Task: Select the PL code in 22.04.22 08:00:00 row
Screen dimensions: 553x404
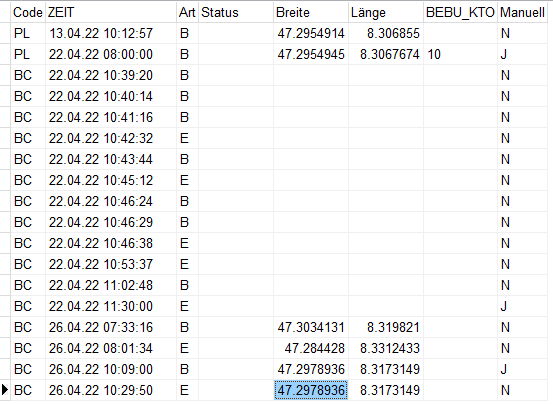Action: [22, 54]
